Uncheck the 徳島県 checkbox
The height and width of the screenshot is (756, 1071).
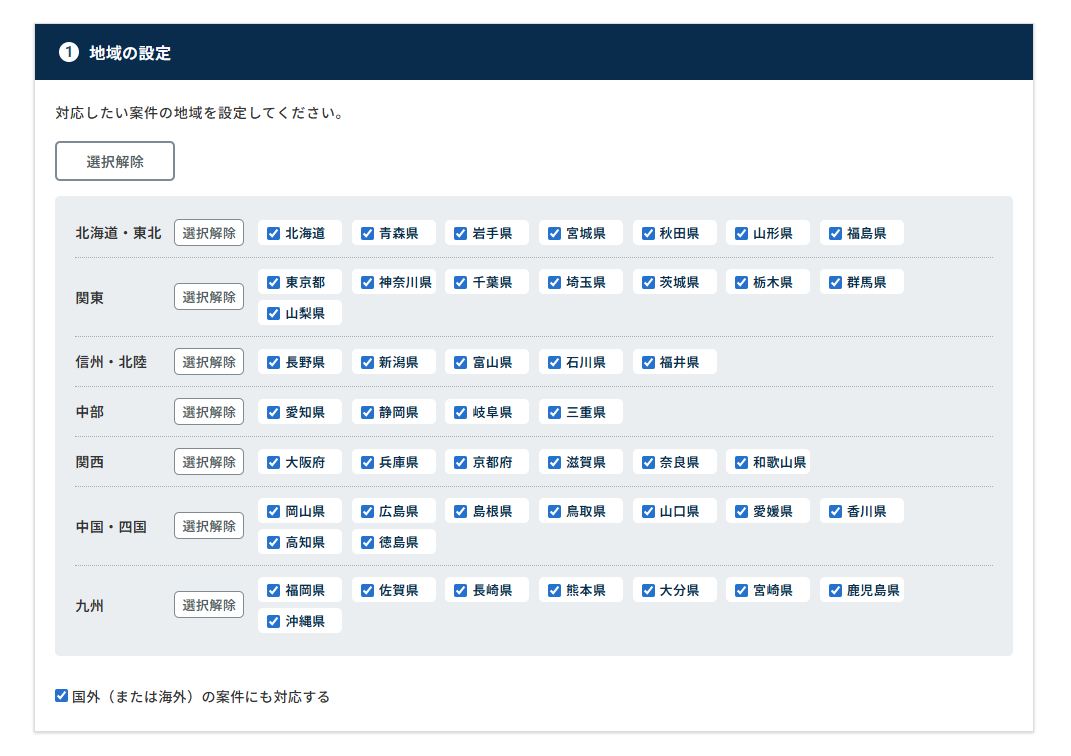367,542
